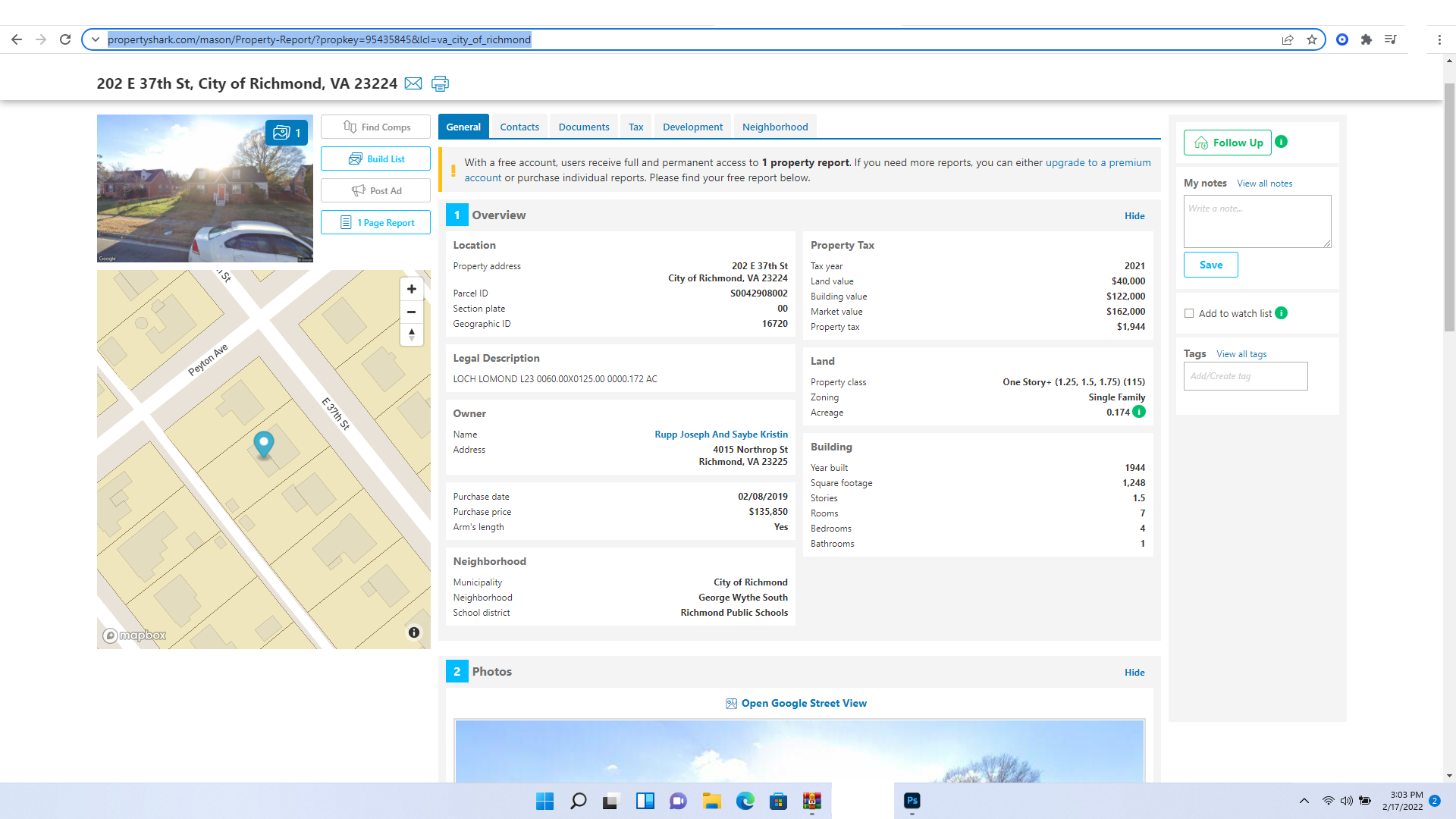This screenshot has height=819, width=1456.
Task: Go back in the browser
Action: click(x=17, y=39)
